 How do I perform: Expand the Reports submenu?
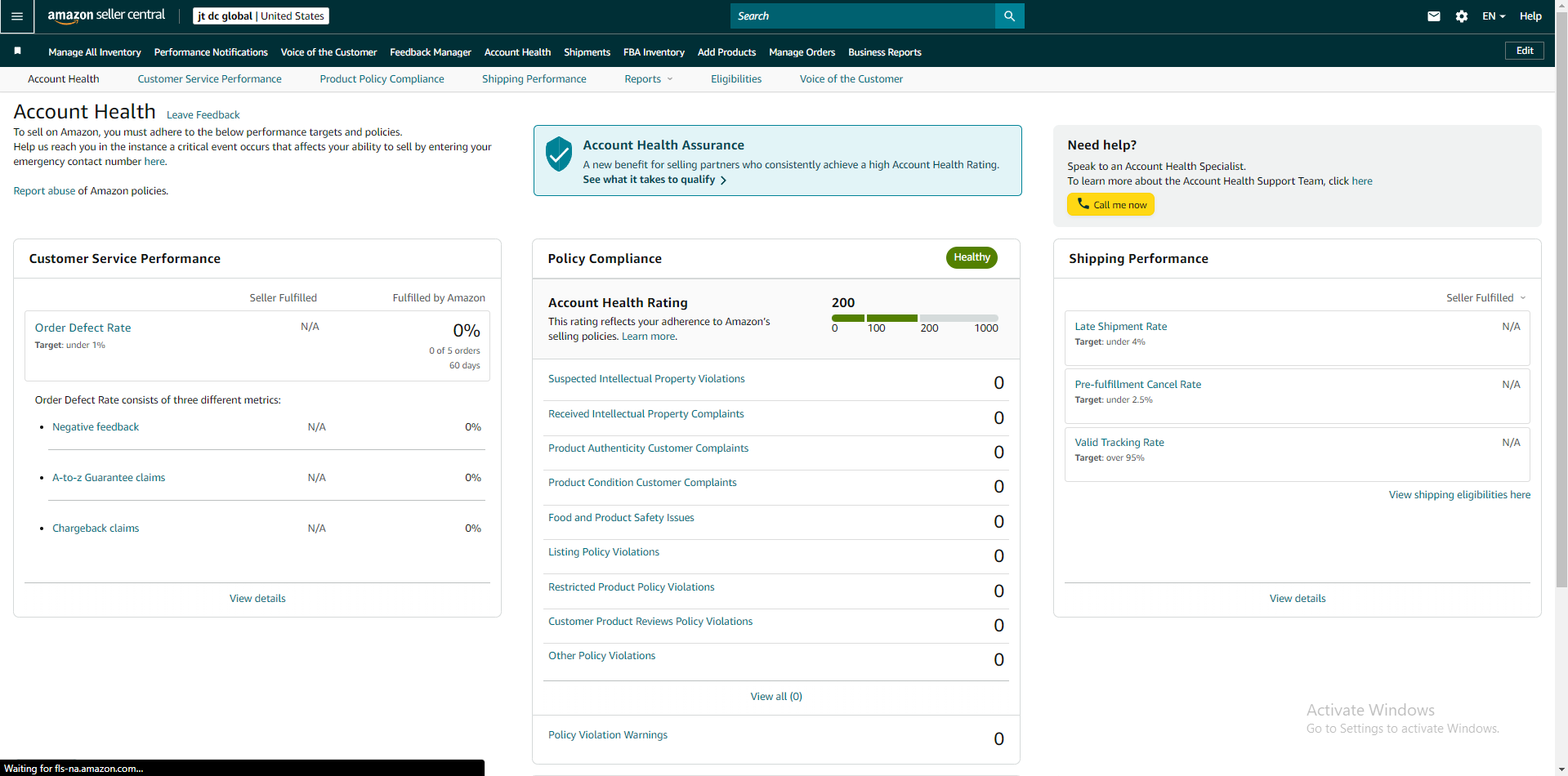tap(649, 79)
